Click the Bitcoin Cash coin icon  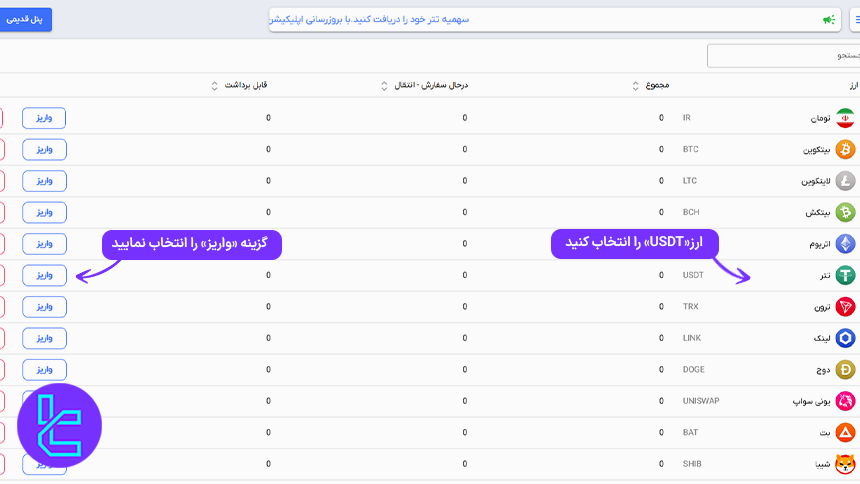845,212
